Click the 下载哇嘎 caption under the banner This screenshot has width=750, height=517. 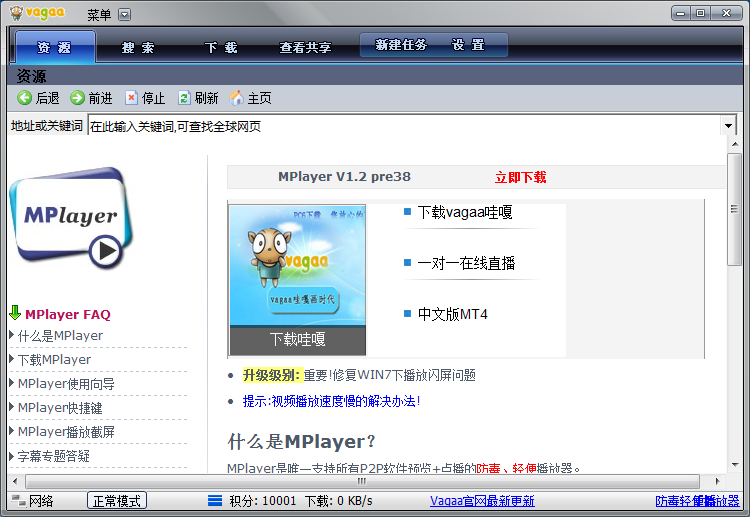298,340
